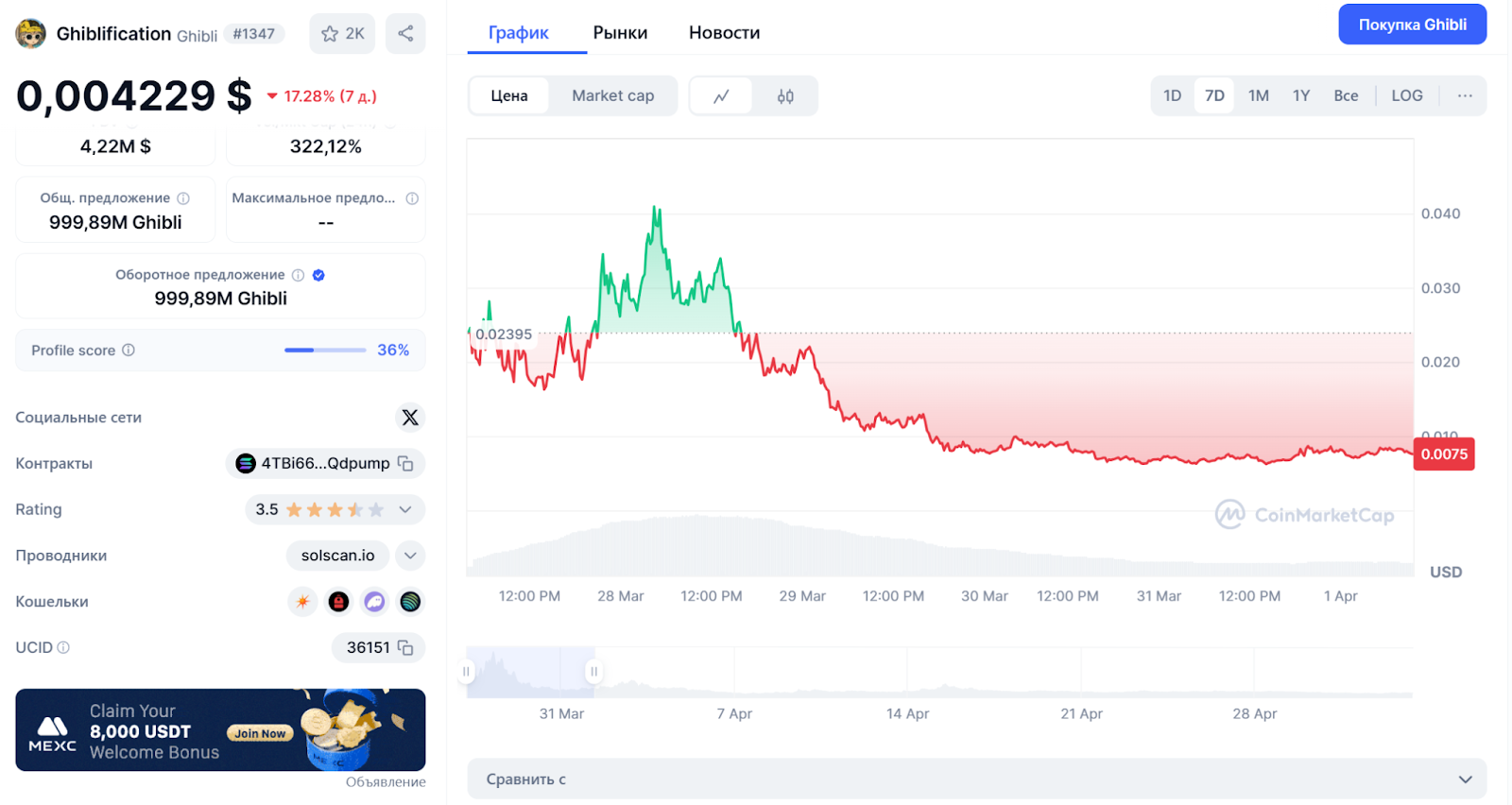1512x805 pixels.
Task: Click the Profile score 36% progress bar
Action: 325,350
